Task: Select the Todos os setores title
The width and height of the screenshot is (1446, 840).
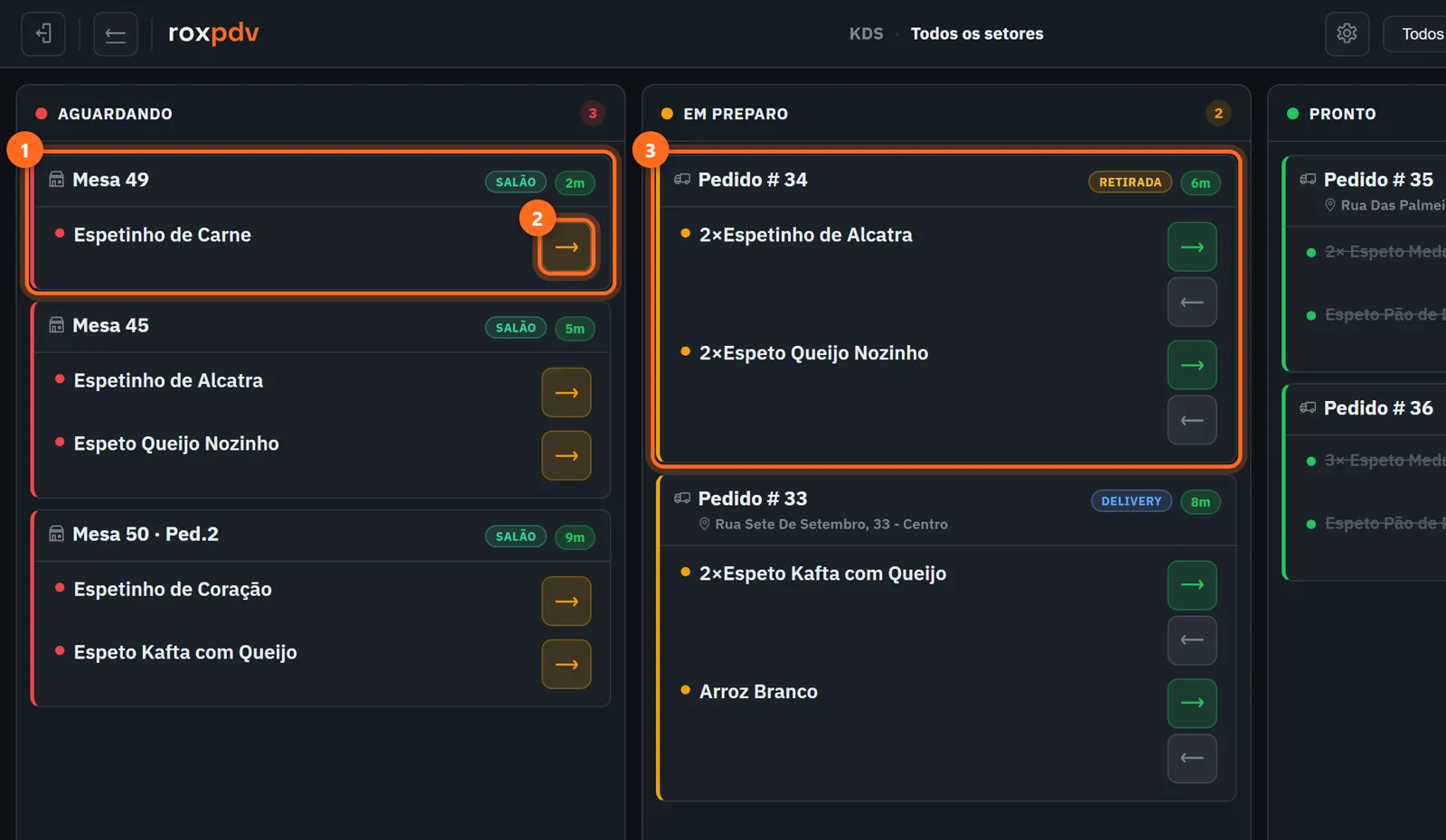Action: (x=977, y=33)
